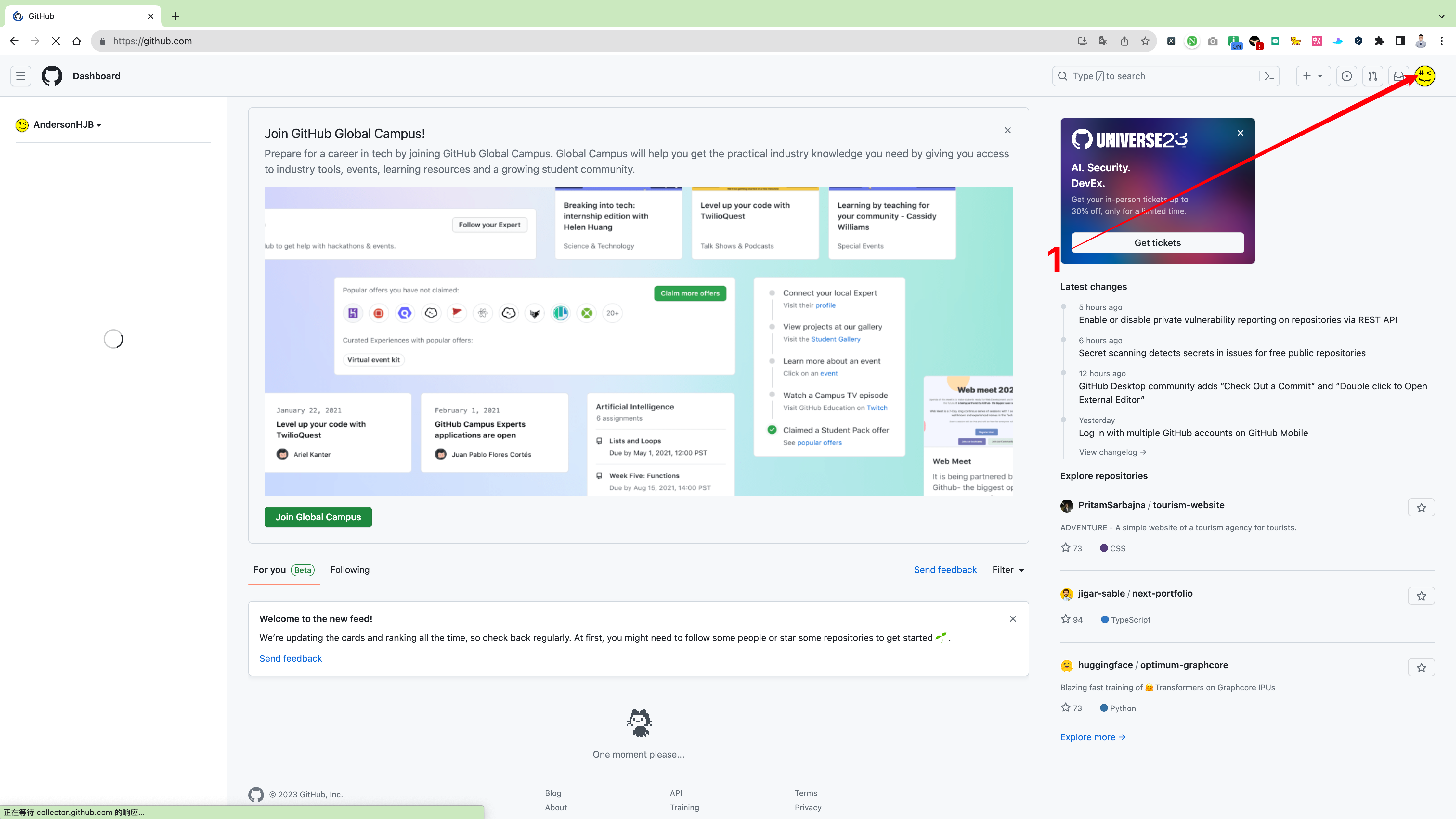The width and height of the screenshot is (1456, 819).
Task: Follow the Explore more link
Action: coord(1093,737)
